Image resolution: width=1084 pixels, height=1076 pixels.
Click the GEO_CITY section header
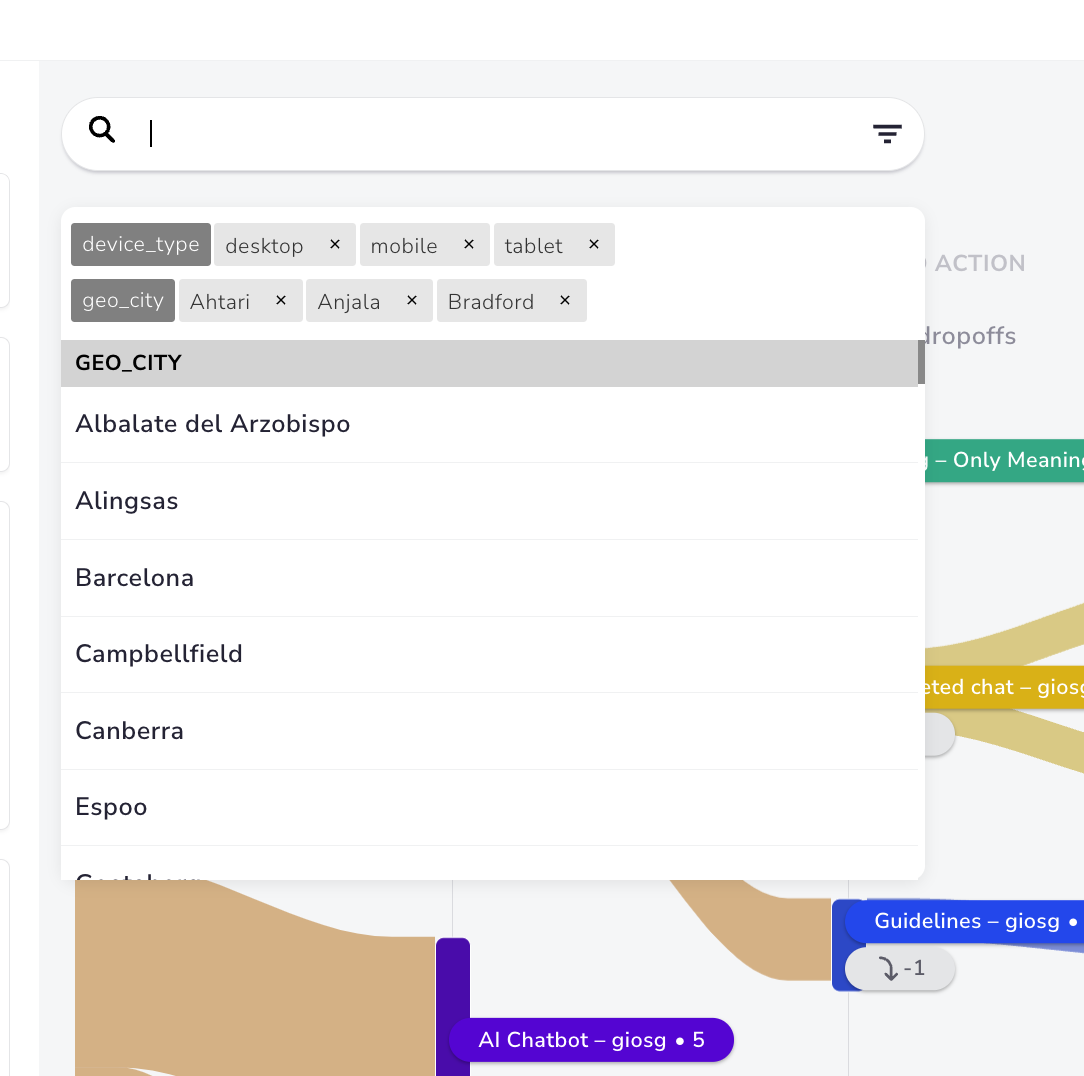click(489, 363)
